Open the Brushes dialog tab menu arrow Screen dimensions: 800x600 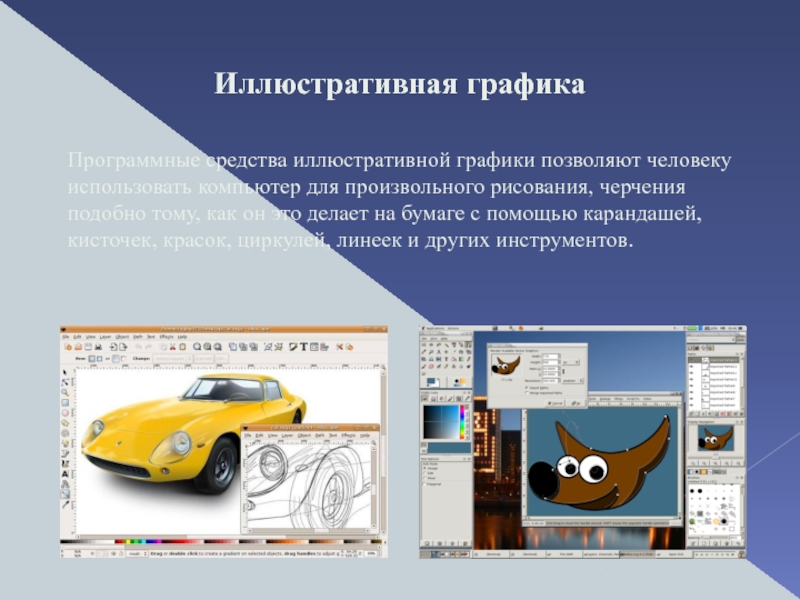[737, 478]
